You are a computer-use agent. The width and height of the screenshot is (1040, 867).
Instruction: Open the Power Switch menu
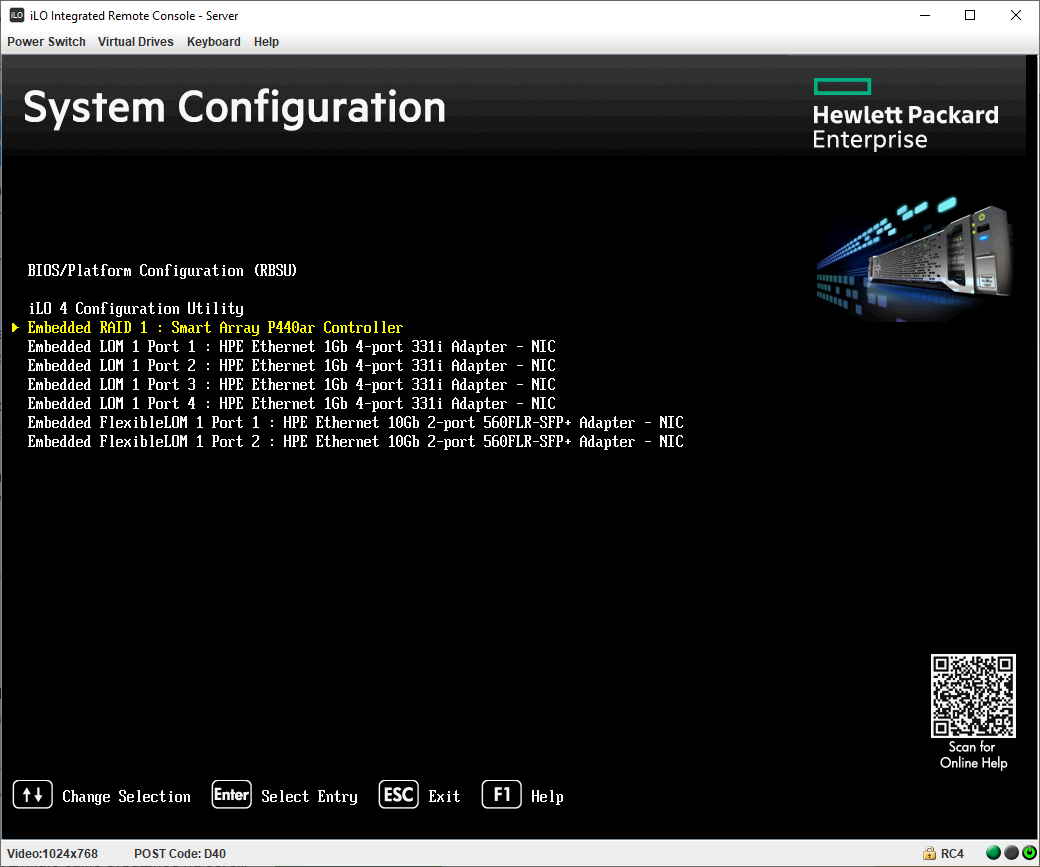click(x=46, y=42)
